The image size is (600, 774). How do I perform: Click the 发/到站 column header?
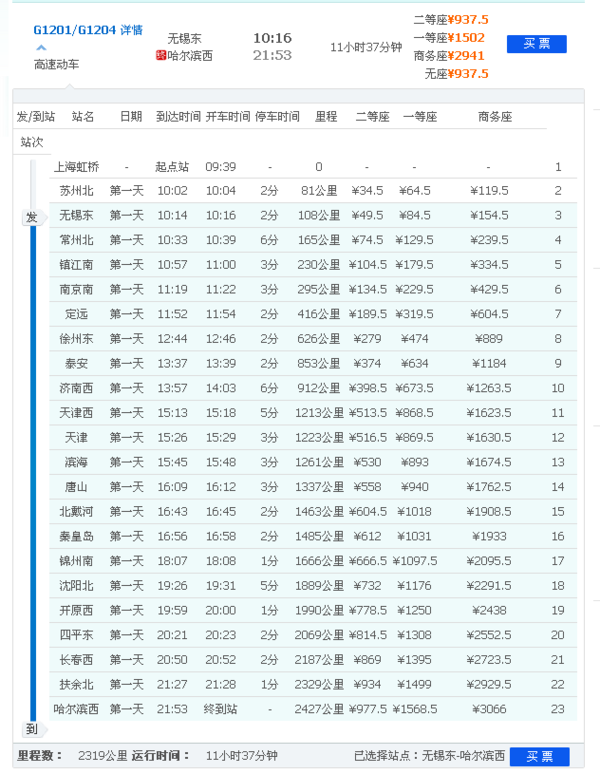click(x=36, y=116)
